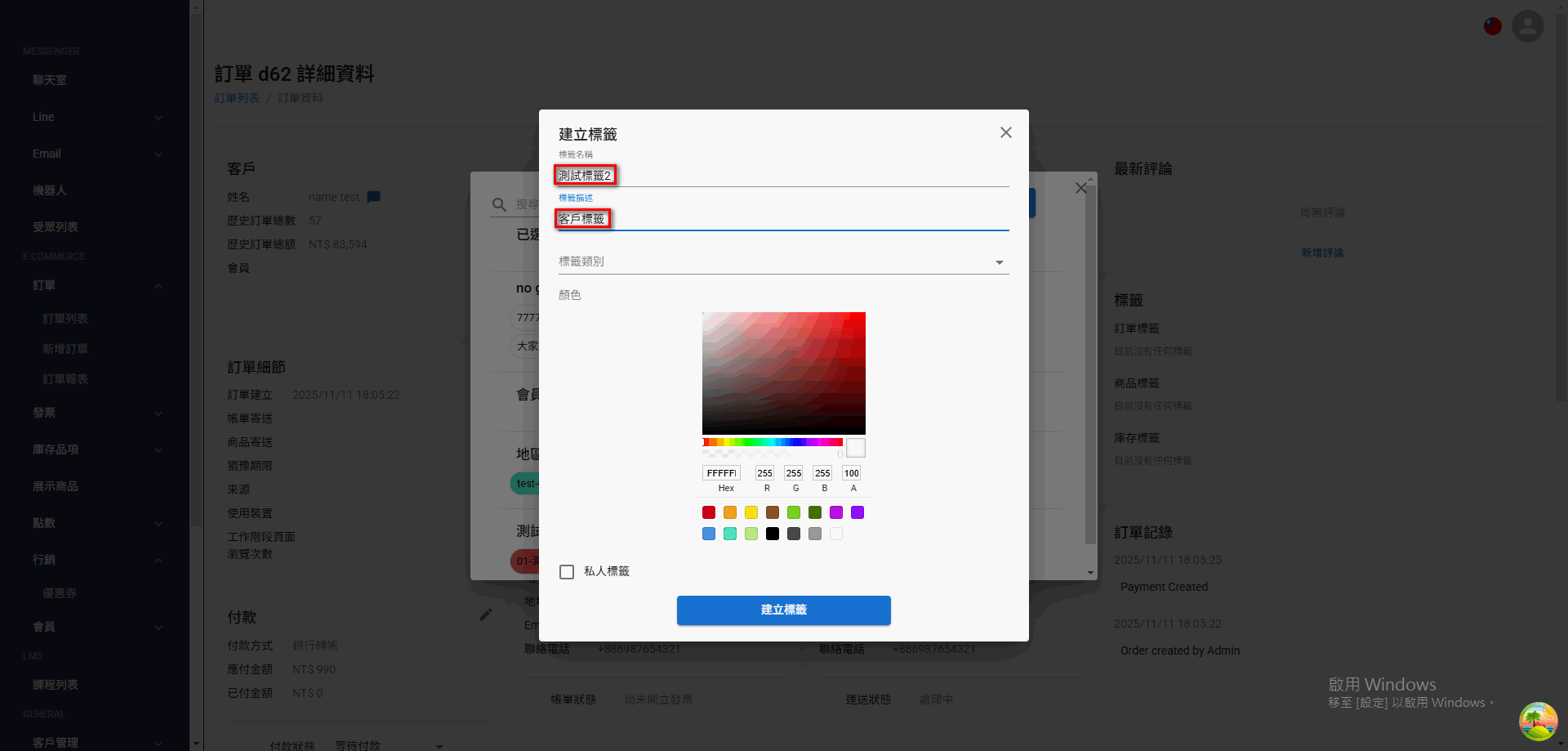This screenshot has width=1568, height=751.
Task: Click the 庫存標籤 heading link
Action: 1137,438
